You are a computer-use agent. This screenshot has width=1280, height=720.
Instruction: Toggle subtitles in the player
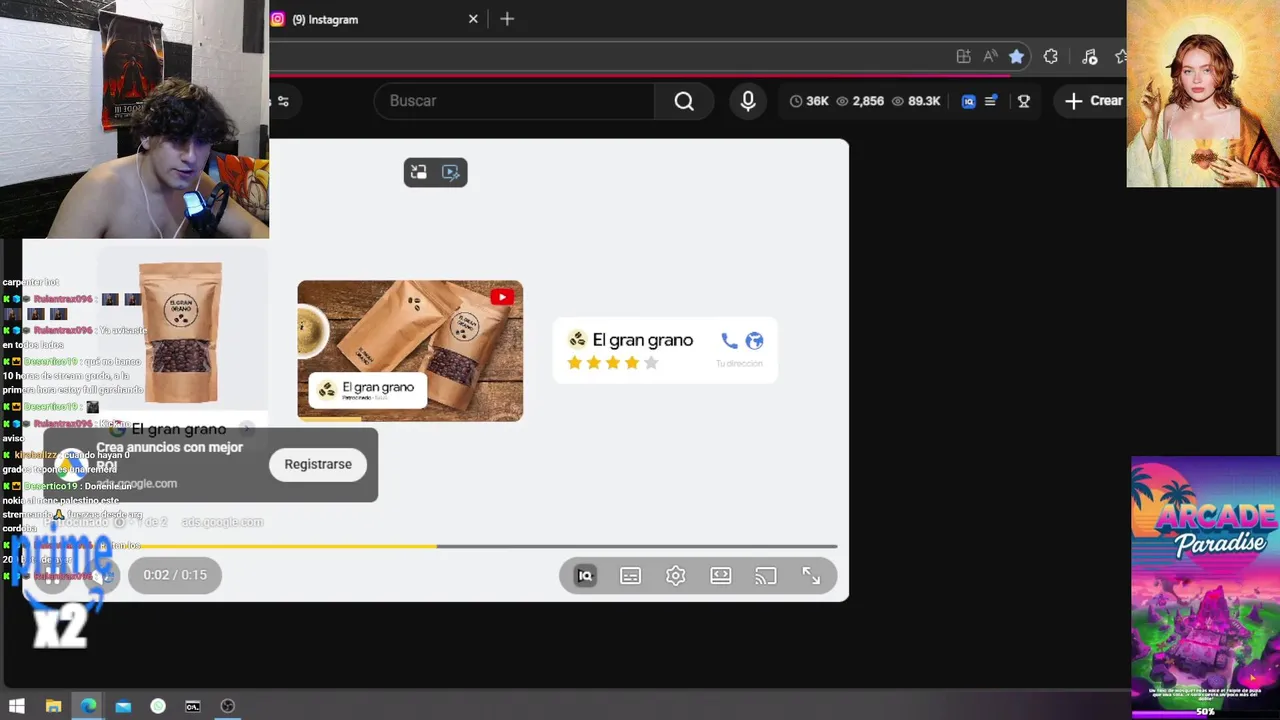tap(630, 576)
